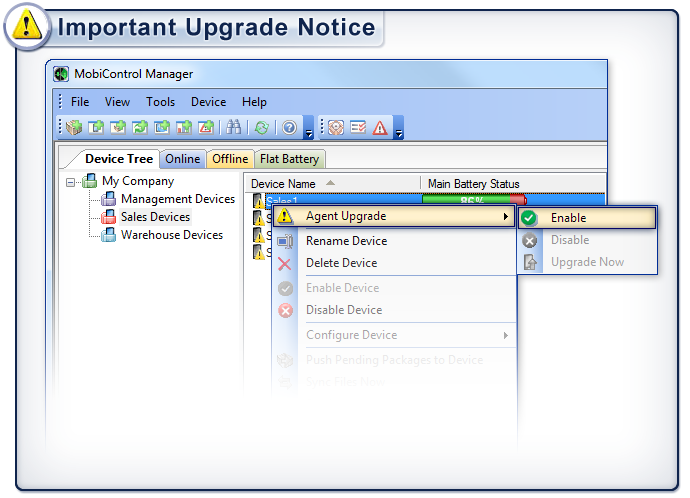Choose Upgrade Now in the submenu
The width and height of the screenshot is (690, 498).
pyautogui.click(x=587, y=262)
